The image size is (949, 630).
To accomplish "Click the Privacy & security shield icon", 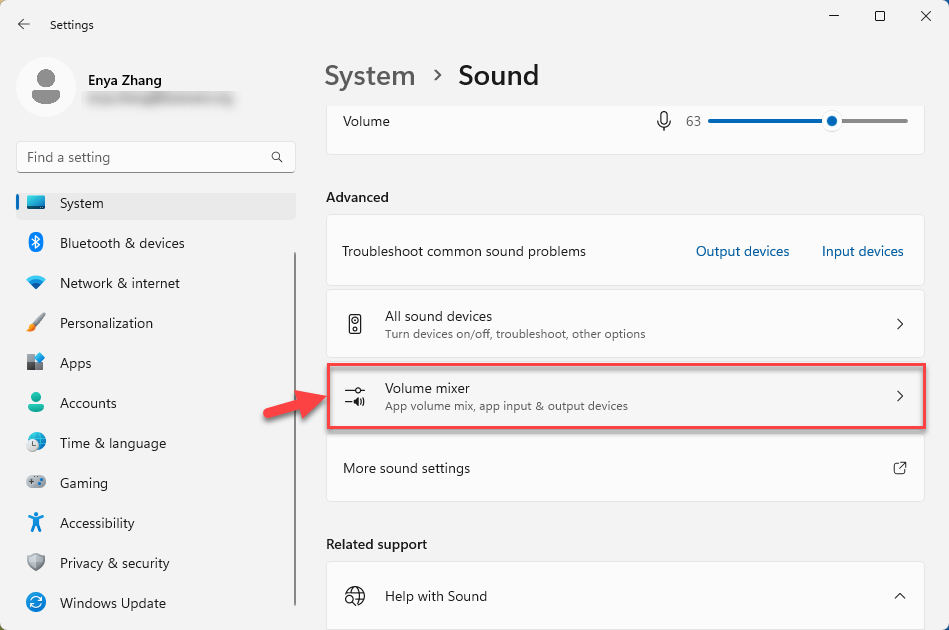I will (x=36, y=563).
